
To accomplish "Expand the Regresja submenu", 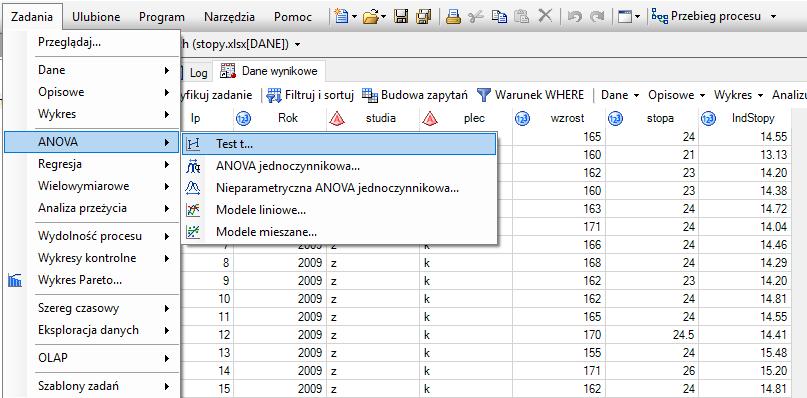I will point(92,164).
